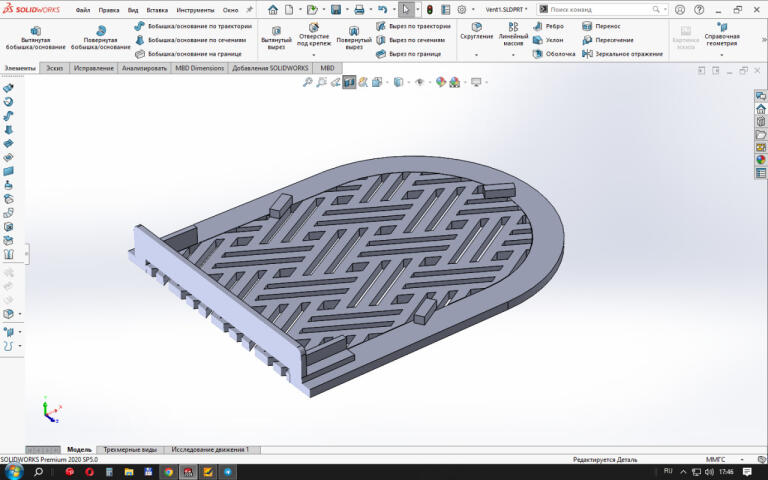Open the Файл menu
The image size is (768, 480).
click(83, 10)
